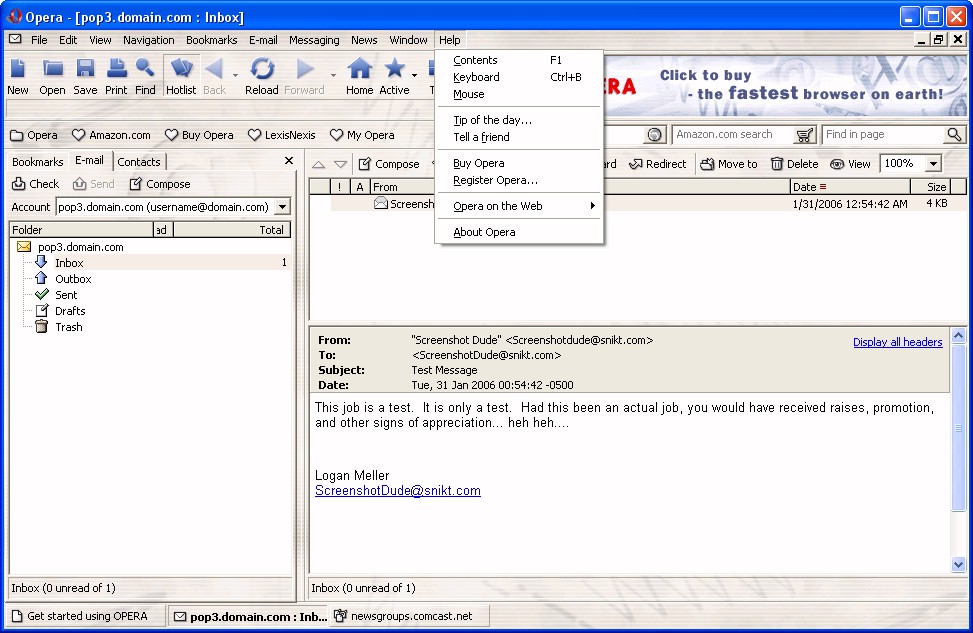The width and height of the screenshot is (973, 633).
Task: Click inside the Amazon.com search field
Action: coord(733,135)
